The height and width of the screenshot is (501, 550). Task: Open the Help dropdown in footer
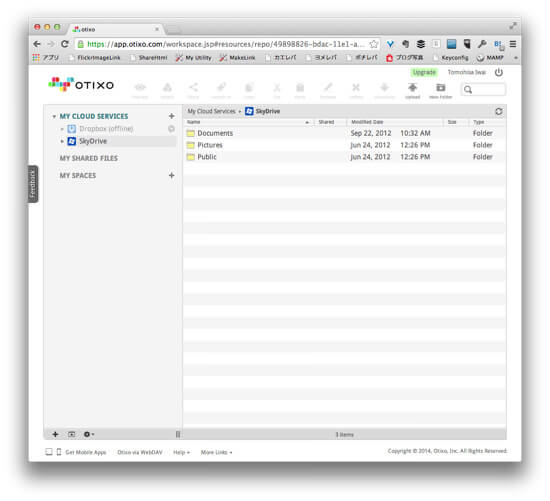tap(181, 452)
